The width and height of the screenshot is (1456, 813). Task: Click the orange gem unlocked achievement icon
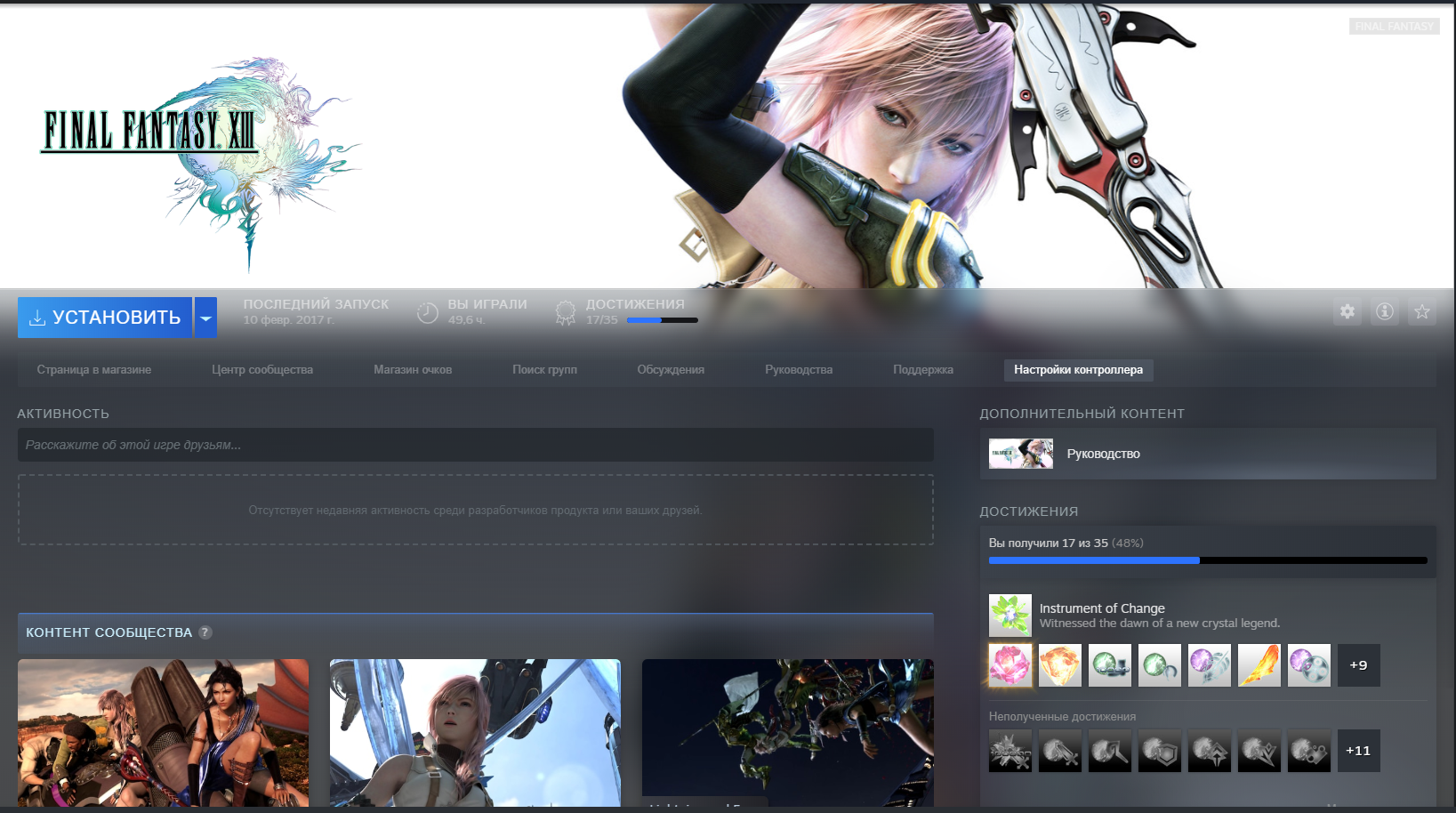1060,665
